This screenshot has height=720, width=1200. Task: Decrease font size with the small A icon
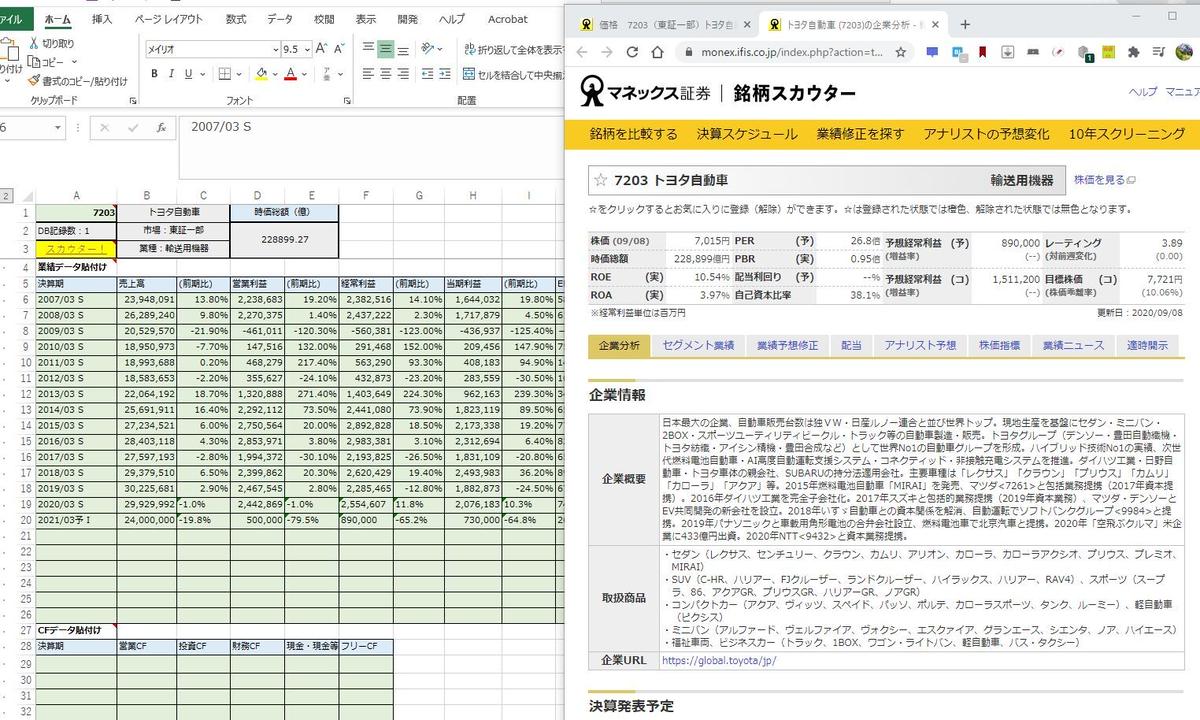(x=340, y=48)
